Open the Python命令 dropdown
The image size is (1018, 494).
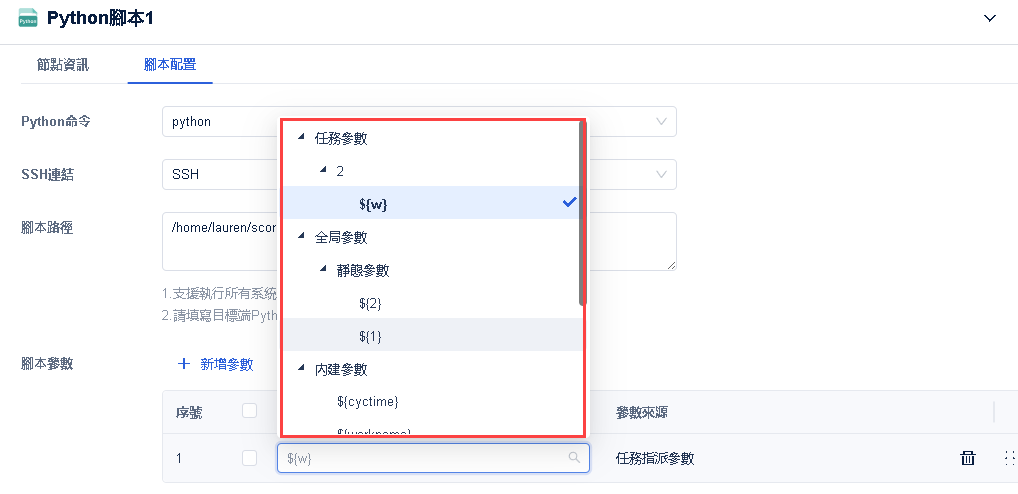point(661,122)
